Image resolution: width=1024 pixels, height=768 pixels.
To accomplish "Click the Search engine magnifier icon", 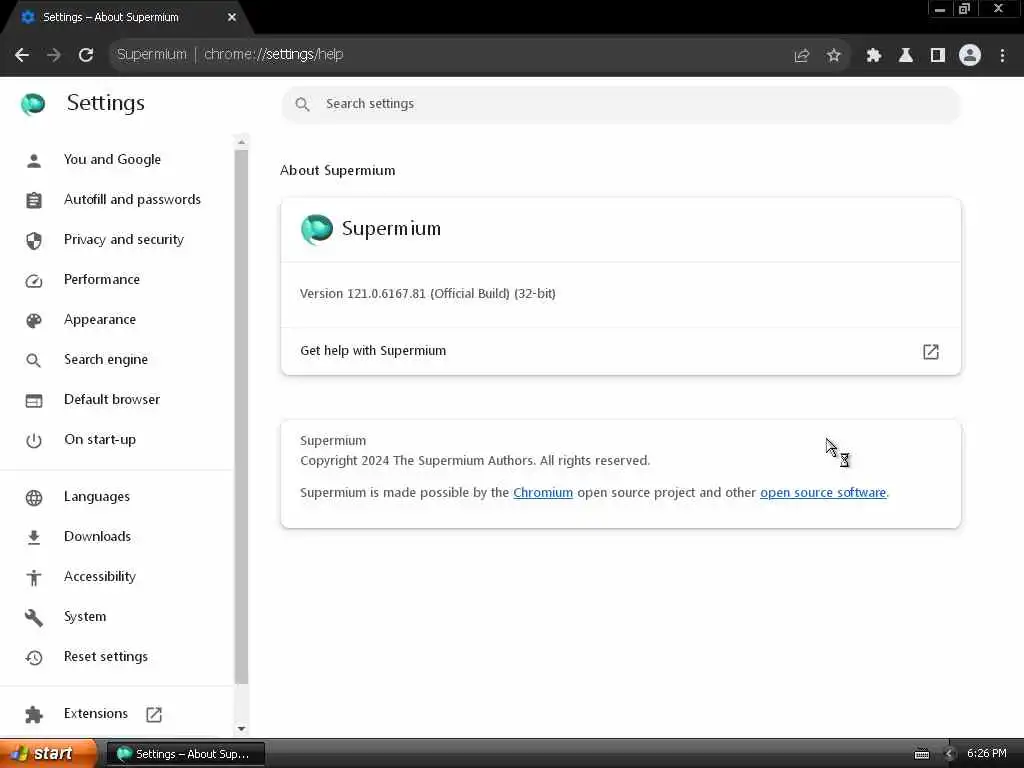I will point(33,360).
